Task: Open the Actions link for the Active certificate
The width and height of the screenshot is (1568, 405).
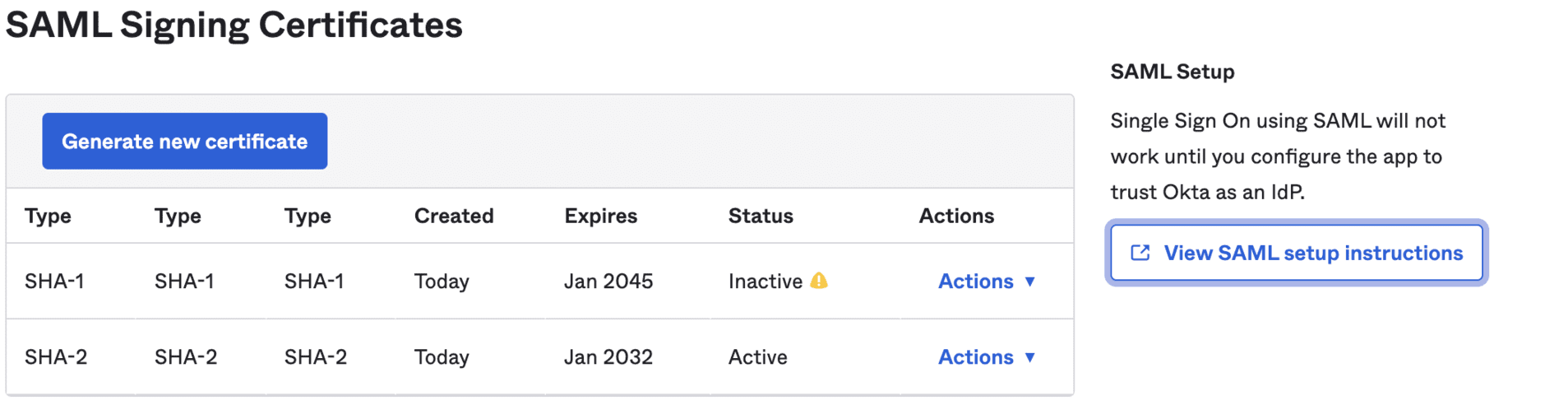Action: tap(975, 357)
